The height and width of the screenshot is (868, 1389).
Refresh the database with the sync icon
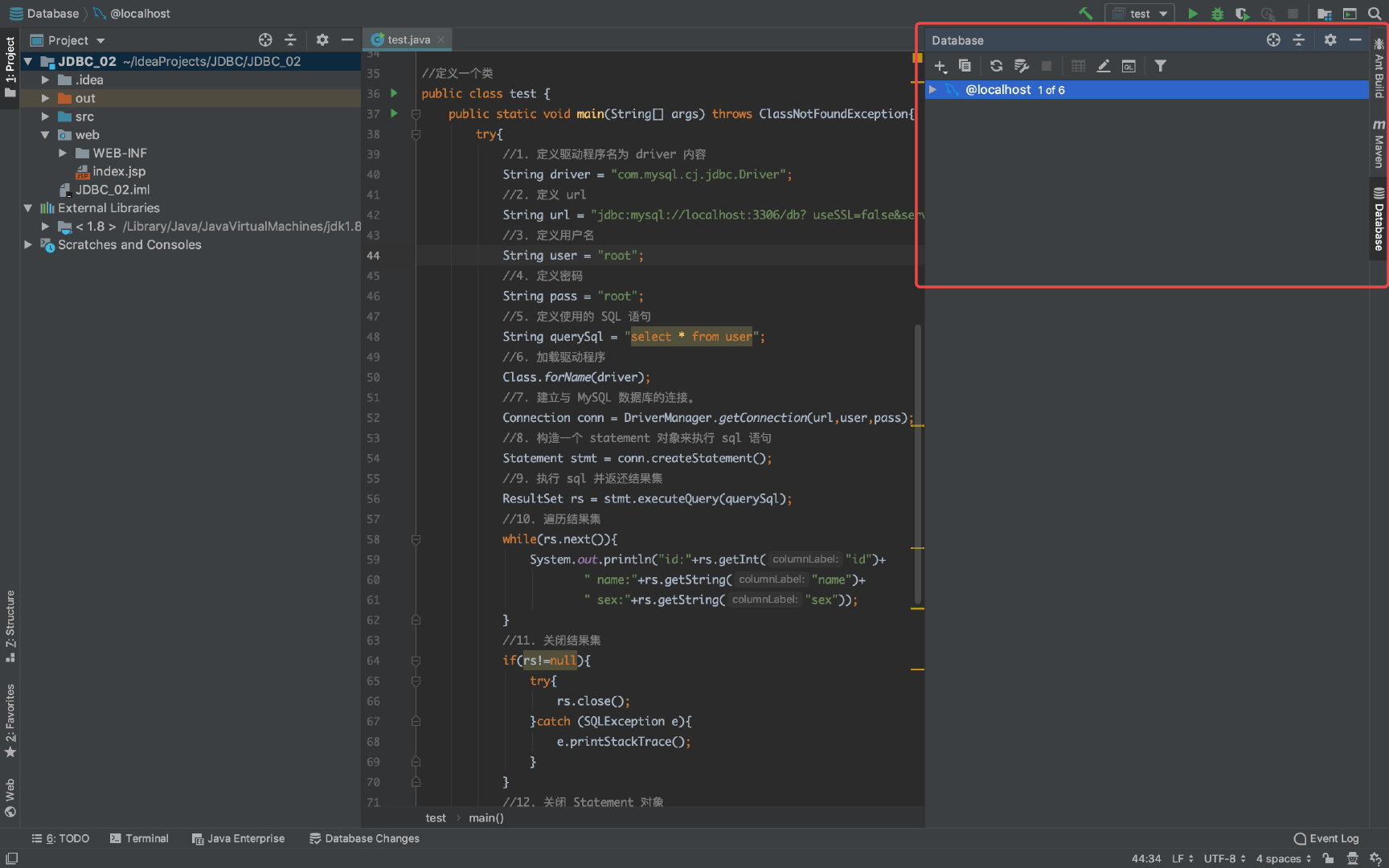996,66
